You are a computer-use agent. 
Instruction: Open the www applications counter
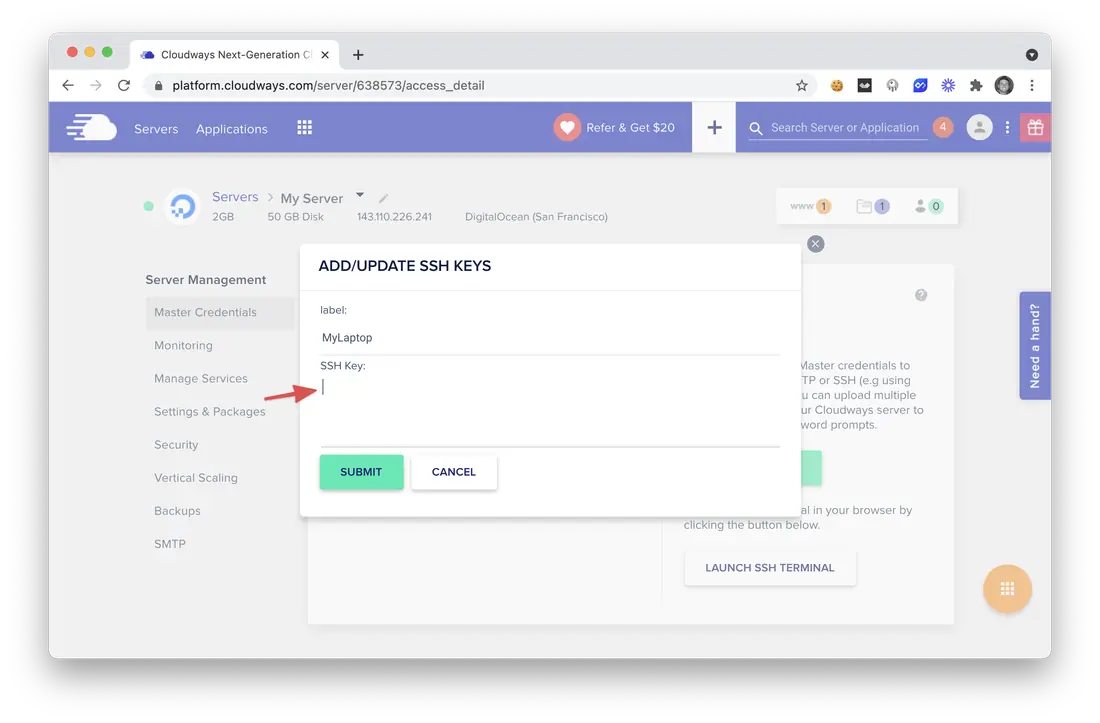point(810,206)
